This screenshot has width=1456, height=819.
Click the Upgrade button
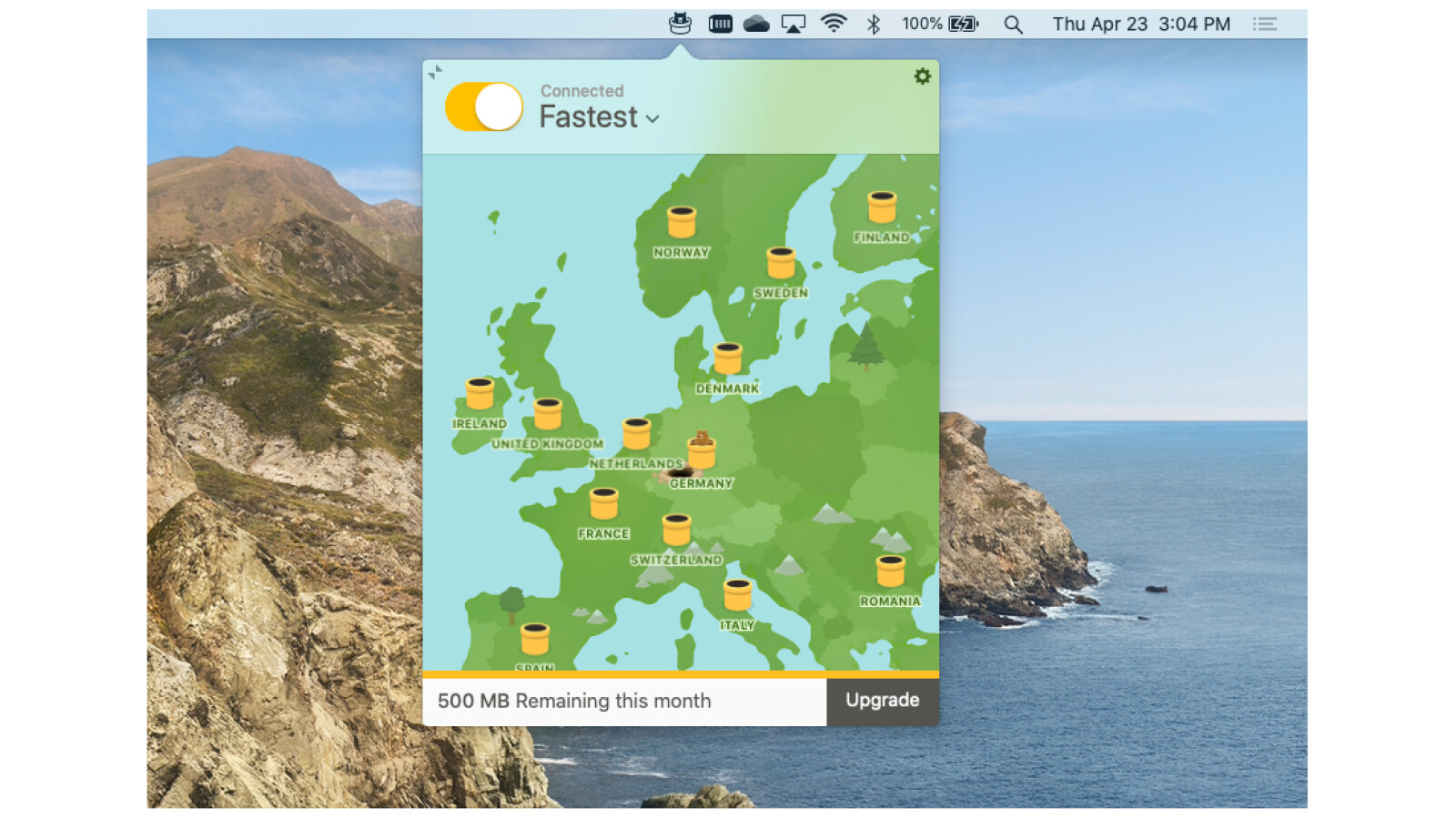click(x=882, y=701)
